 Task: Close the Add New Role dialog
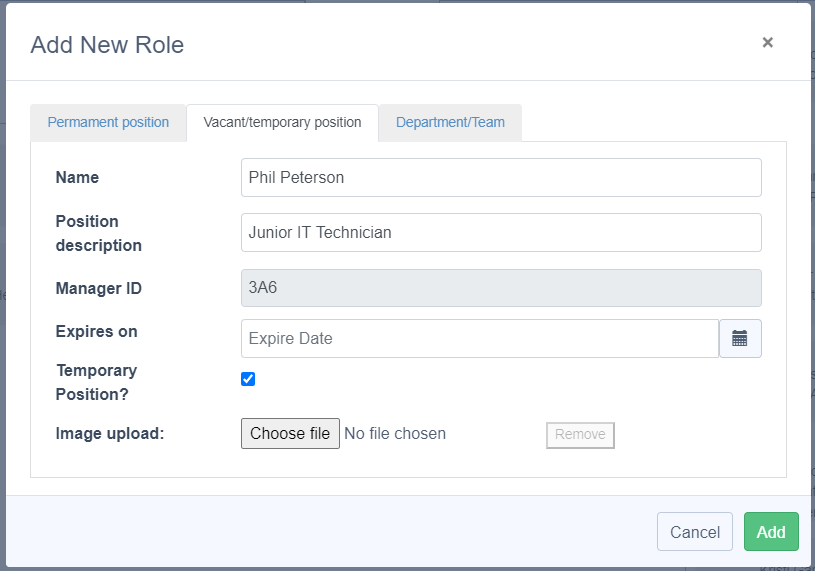coord(767,42)
